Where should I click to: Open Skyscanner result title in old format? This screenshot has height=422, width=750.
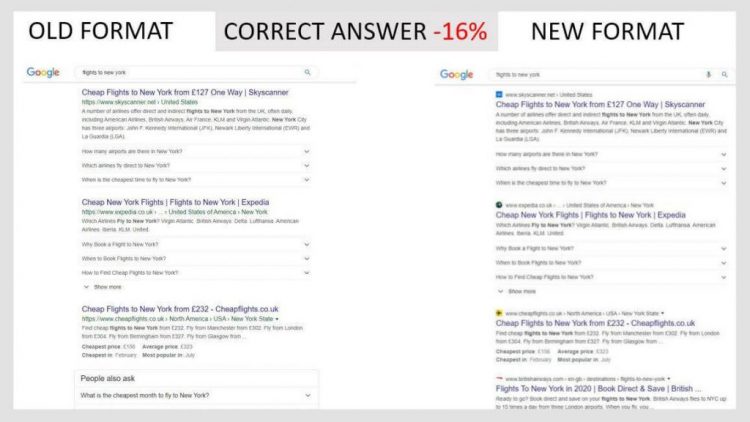pos(185,92)
